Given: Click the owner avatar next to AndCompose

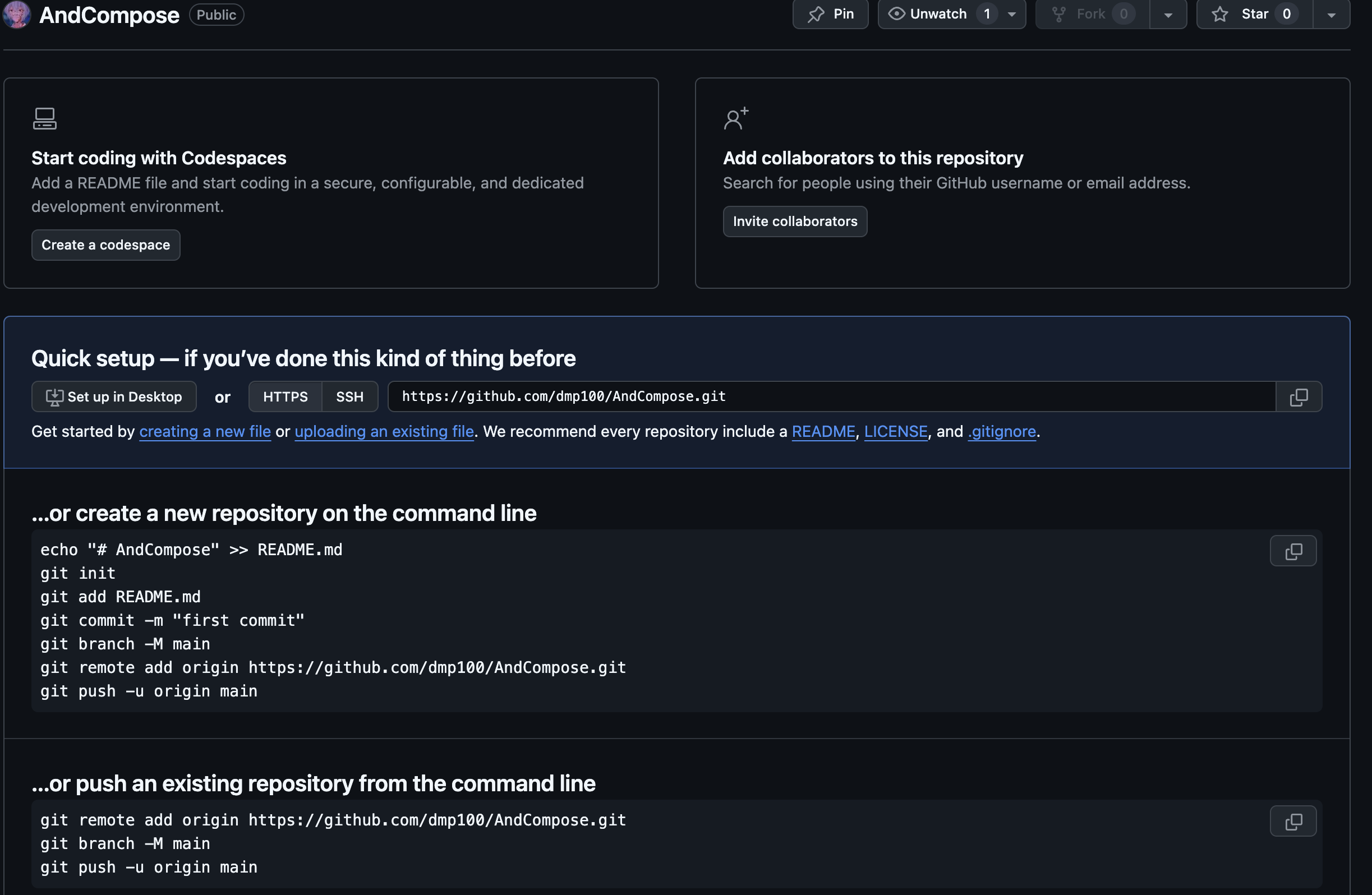Looking at the screenshot, I should (16, 14).
